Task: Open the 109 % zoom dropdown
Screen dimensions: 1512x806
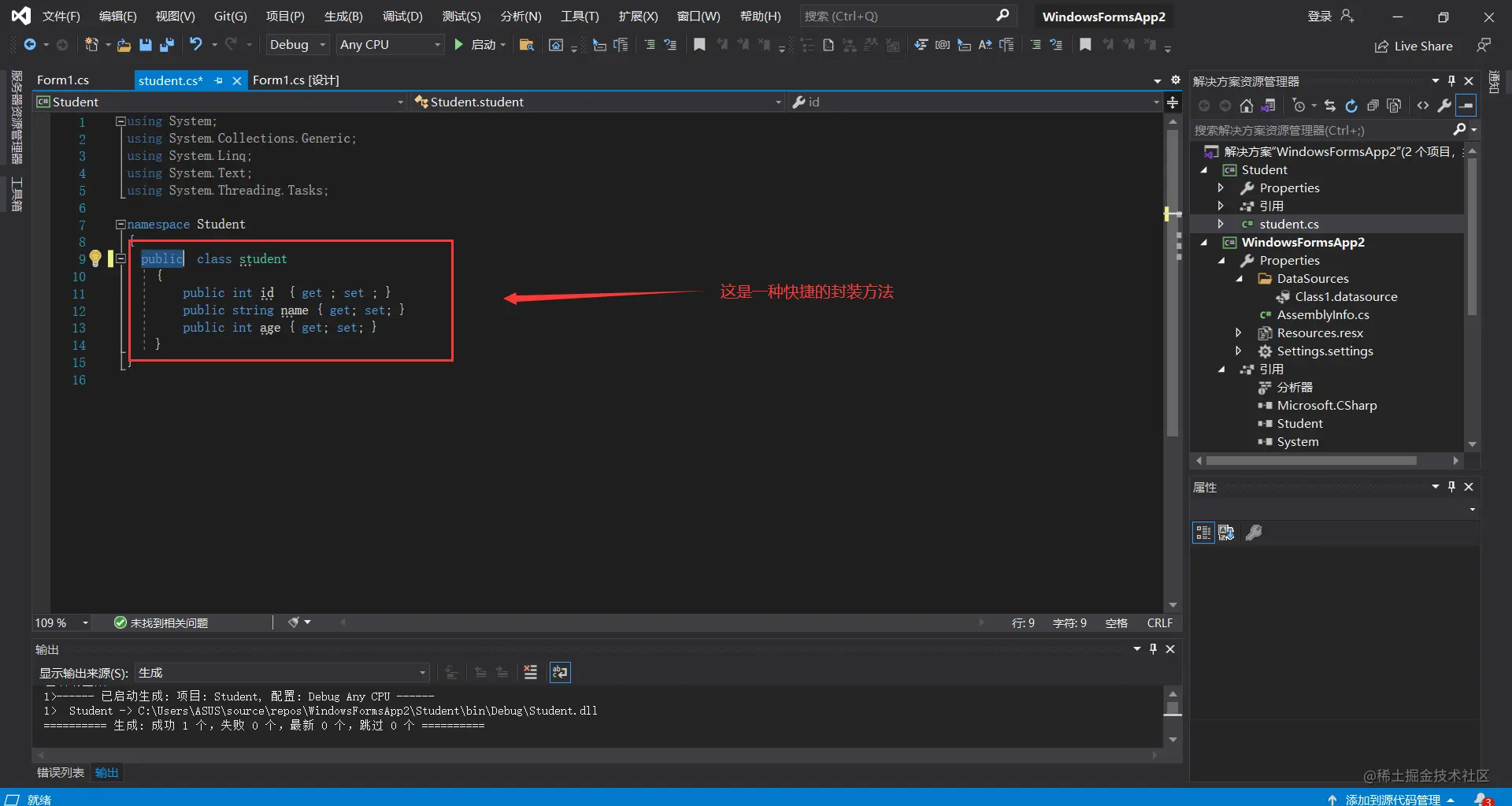Action: (61, 622)
